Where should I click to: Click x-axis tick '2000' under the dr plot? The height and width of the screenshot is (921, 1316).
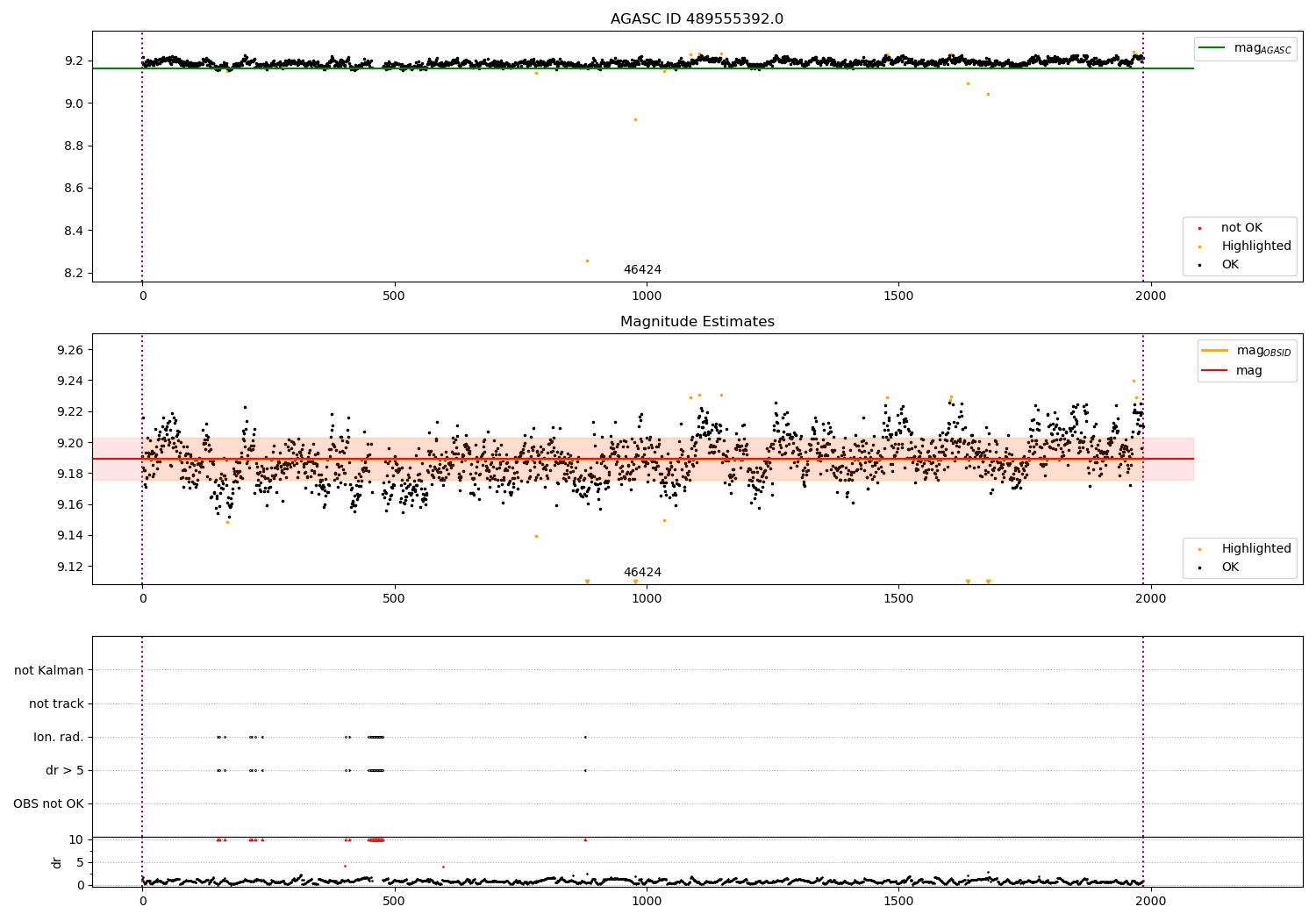[x=1151, y=901]
